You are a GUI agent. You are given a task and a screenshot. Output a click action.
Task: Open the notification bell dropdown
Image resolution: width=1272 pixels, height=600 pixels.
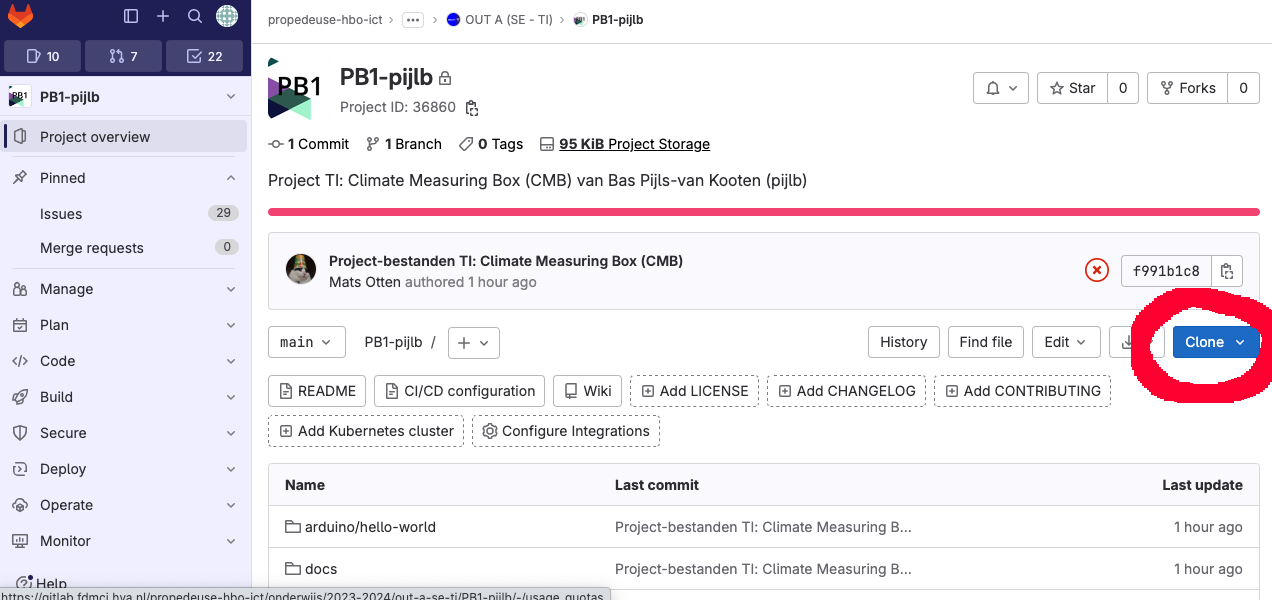pyautogui.click(x=1001, y=88)
